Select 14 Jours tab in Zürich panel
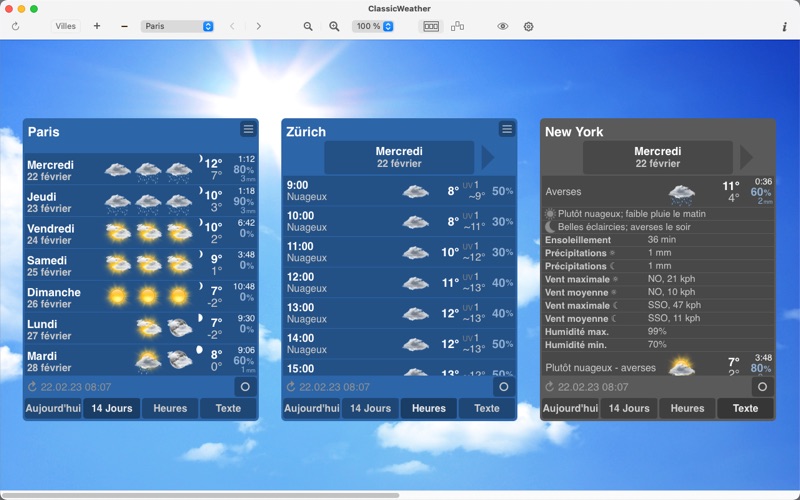Viewport: 800px width, 500px height. 370,408
